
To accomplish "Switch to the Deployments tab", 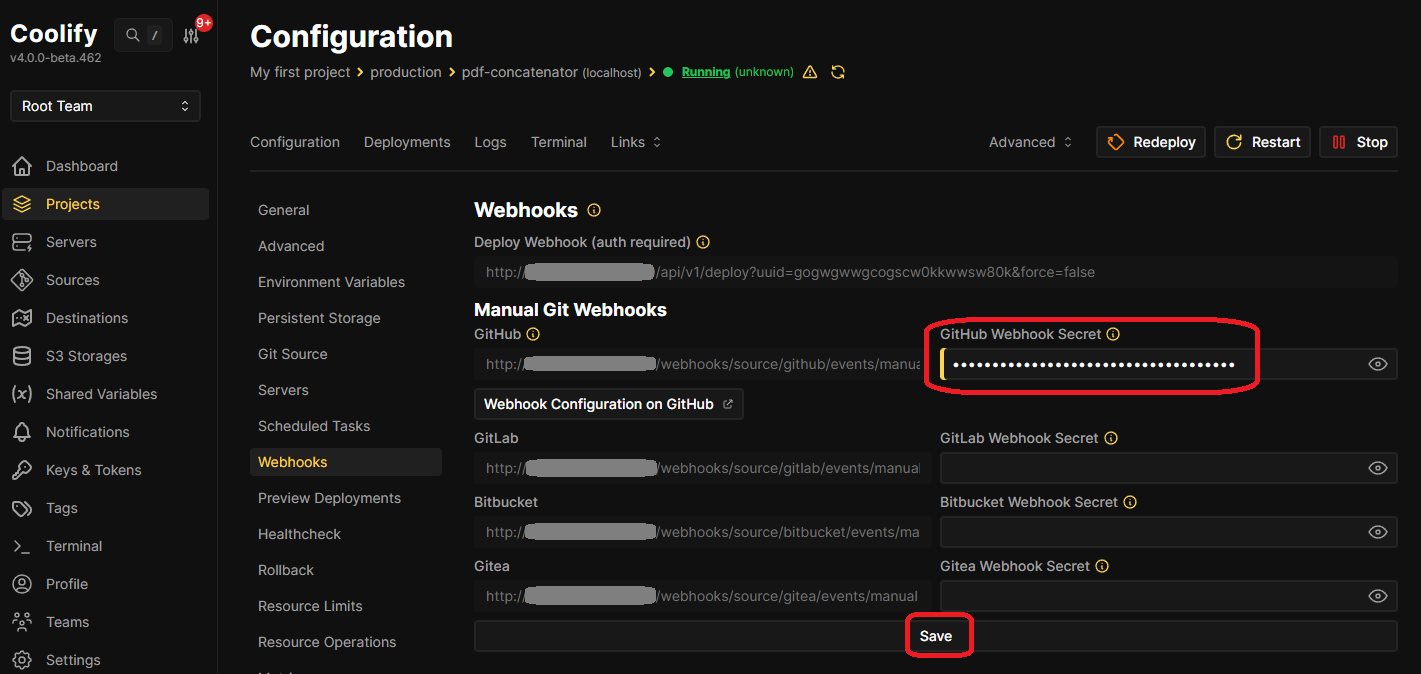I will (407, 142).
